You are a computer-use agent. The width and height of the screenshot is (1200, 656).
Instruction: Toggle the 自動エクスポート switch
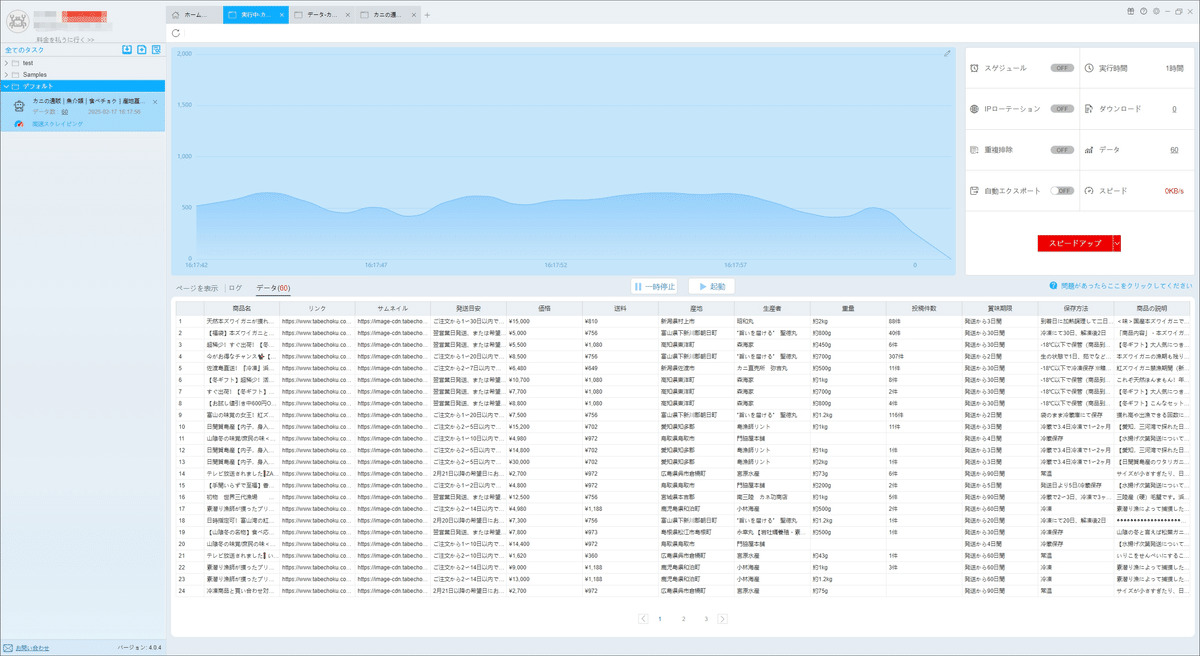pos(1061,190)
